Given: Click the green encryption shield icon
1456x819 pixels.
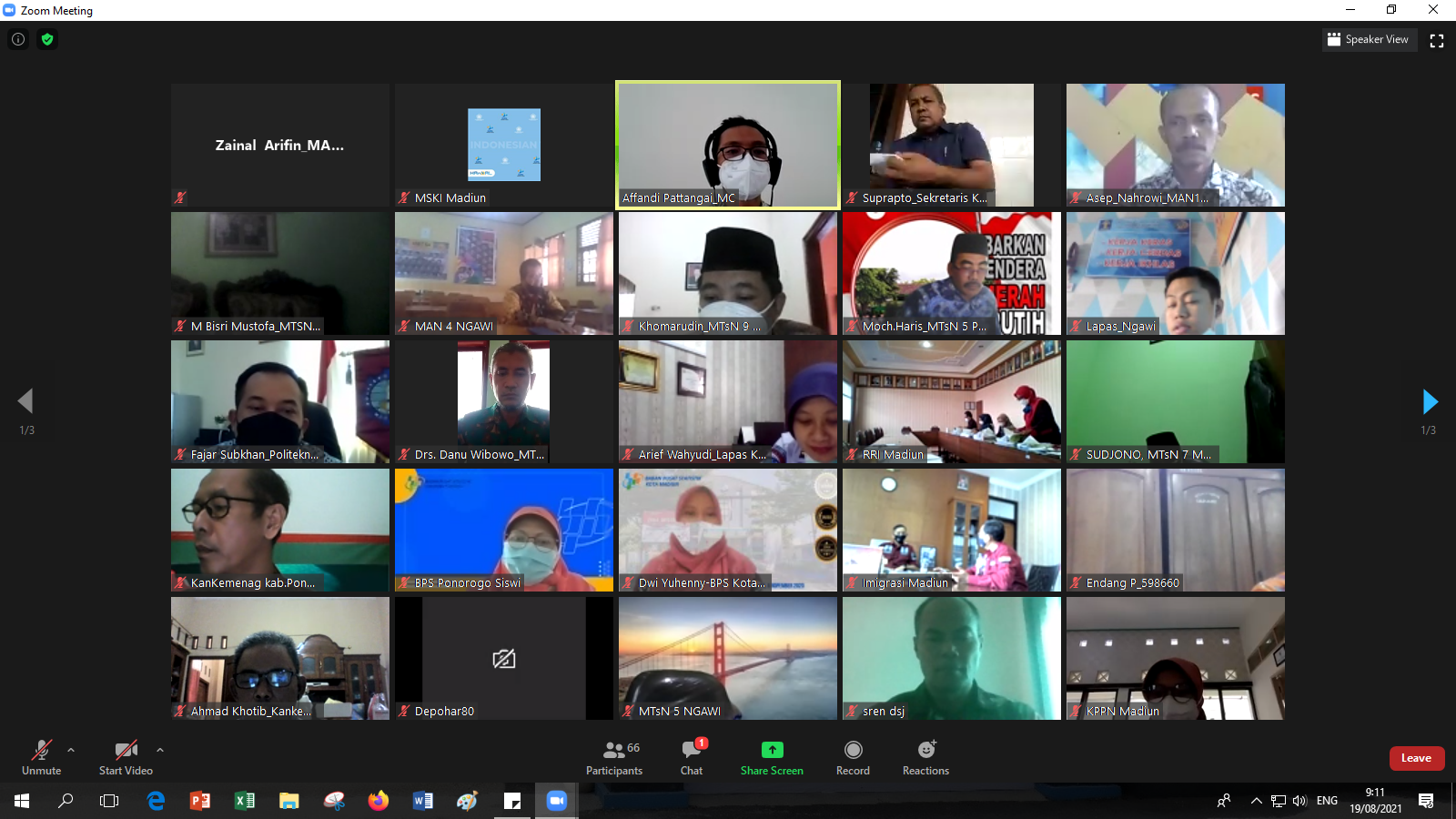Looking at the screenshot, I should (x=47, y=39).
